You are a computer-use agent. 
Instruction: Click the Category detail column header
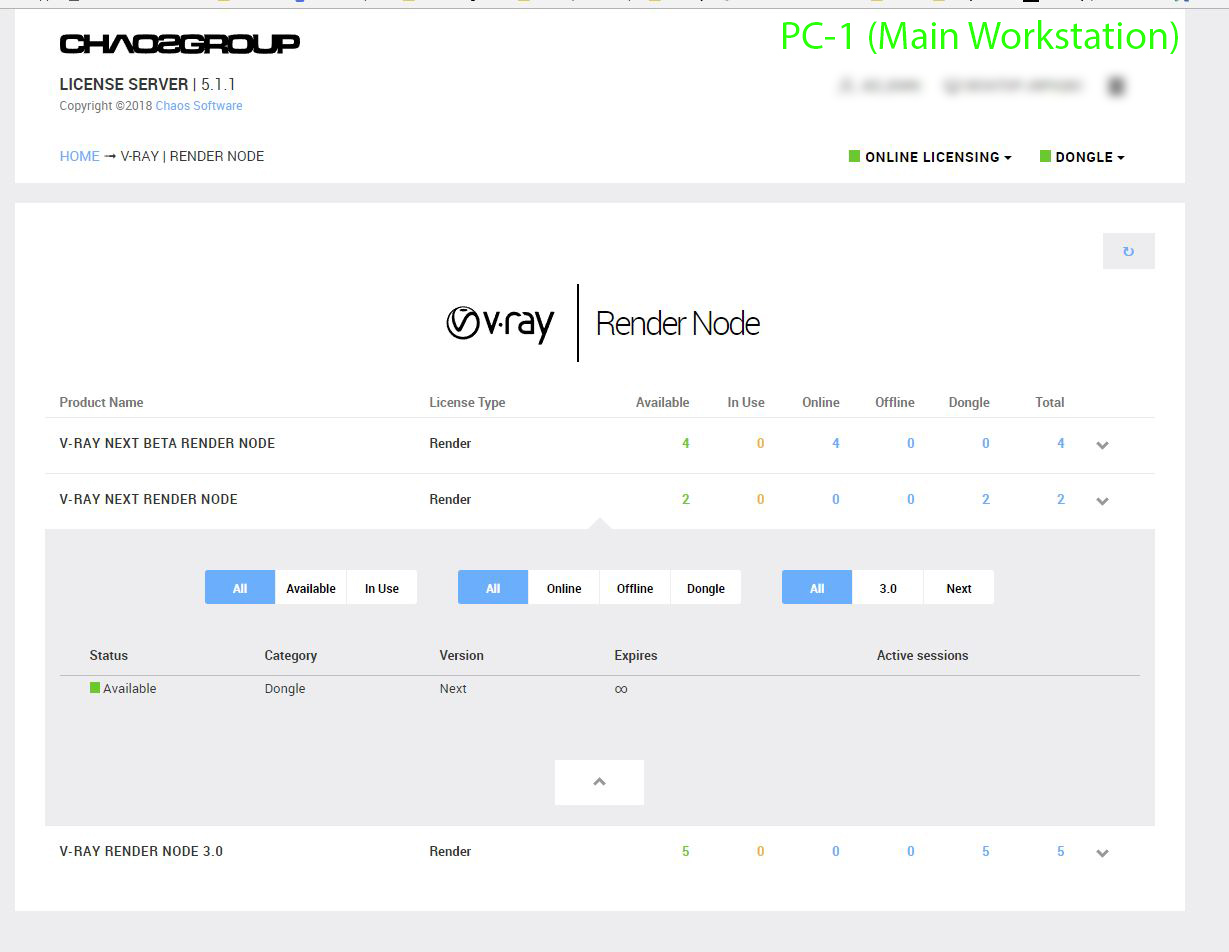291,655
